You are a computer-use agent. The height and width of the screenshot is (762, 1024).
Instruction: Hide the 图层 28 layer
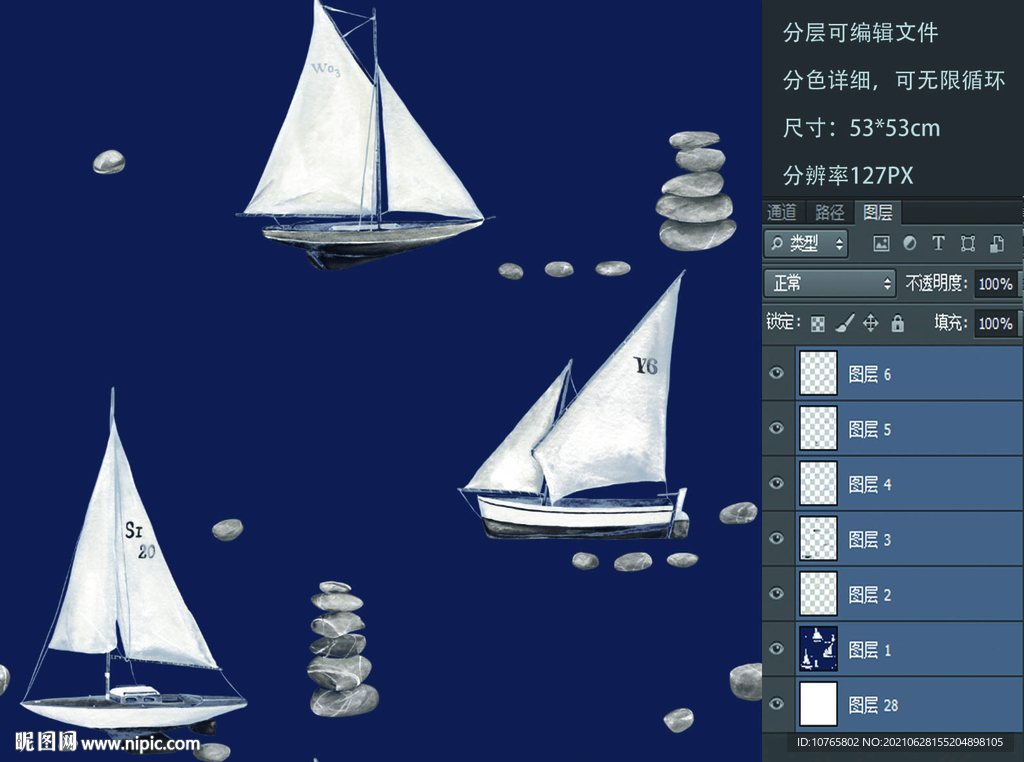[x=777, y=705]
